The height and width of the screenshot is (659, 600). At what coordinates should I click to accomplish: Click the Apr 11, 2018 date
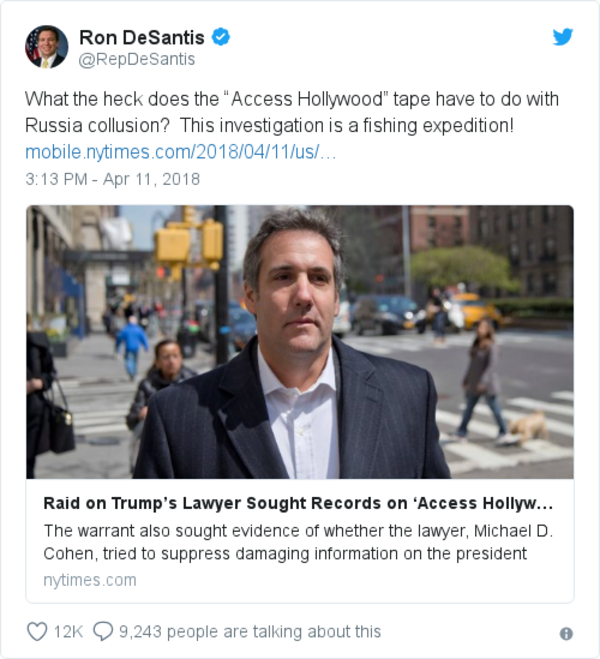click(x=151, y=179)
